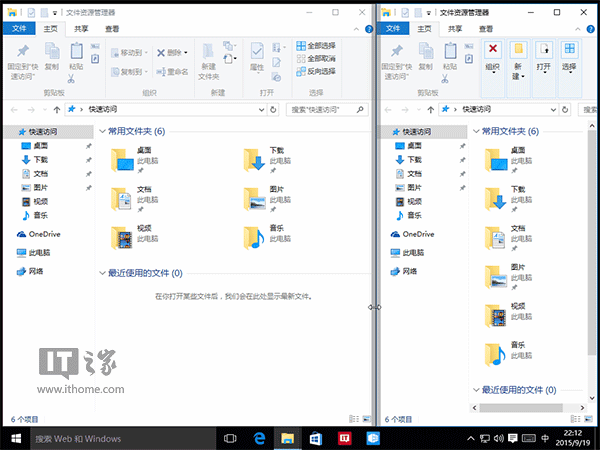Screen dimensions: 600x450
Task: Open Task View on the taskbar
Action: click(230, 438)
